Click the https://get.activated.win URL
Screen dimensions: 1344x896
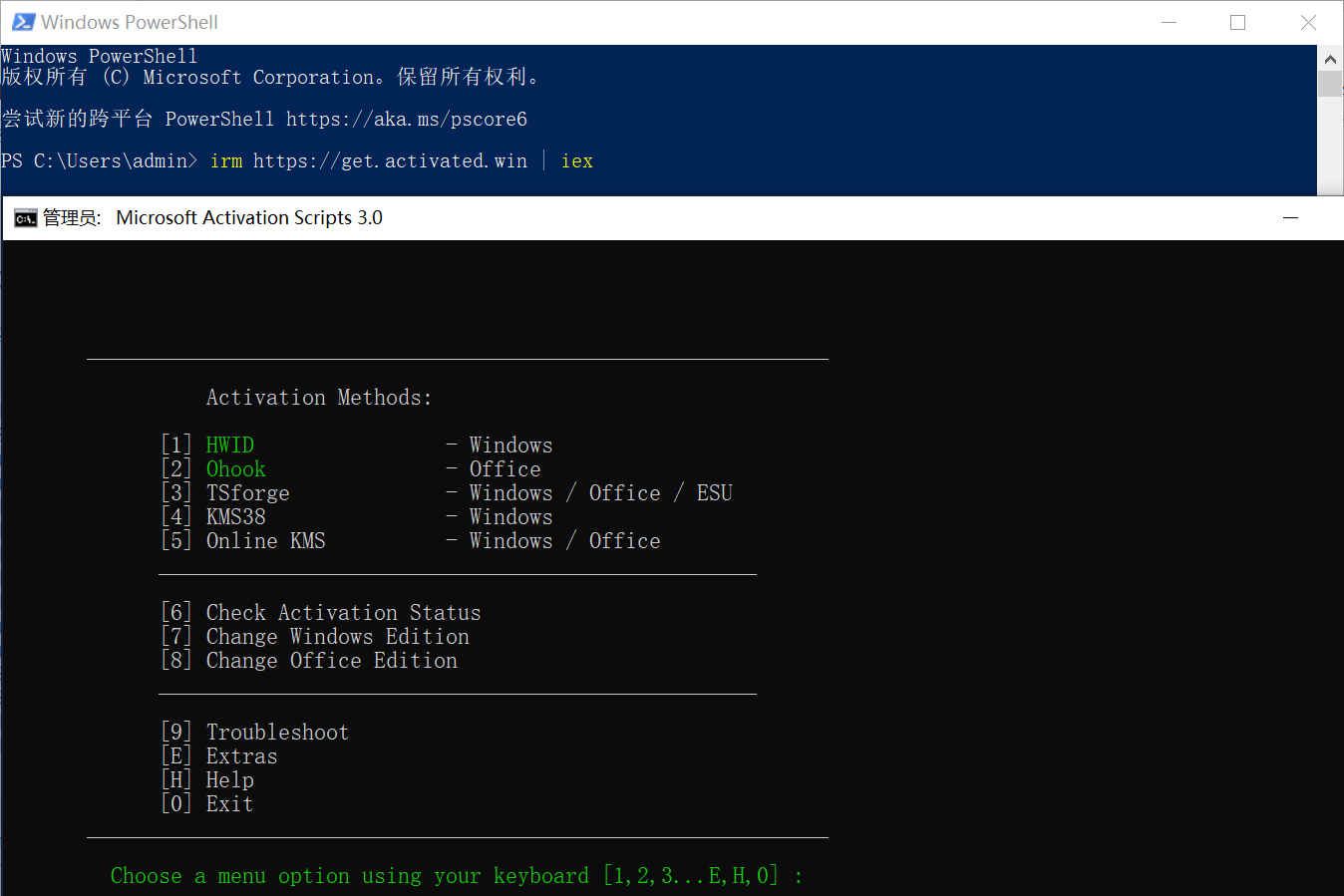(390, 160)
